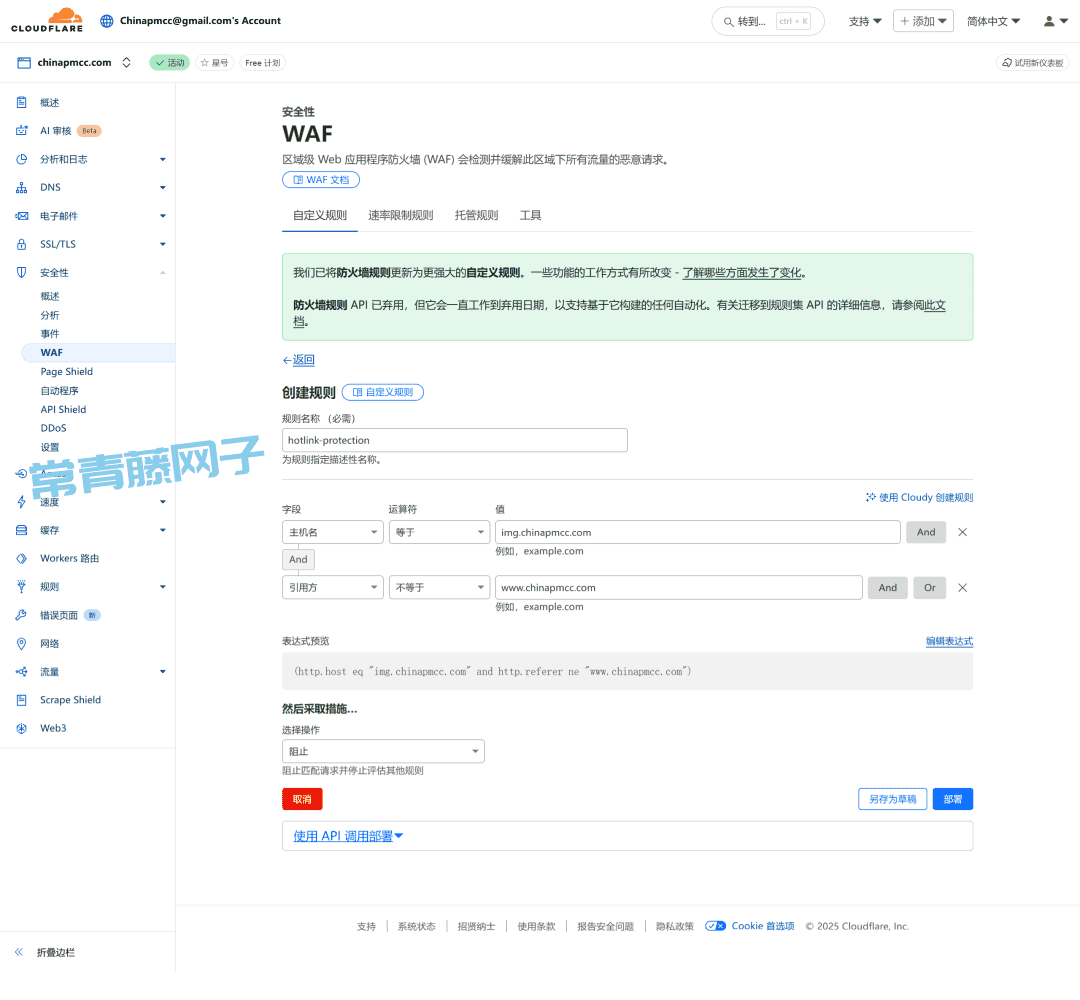Expand the DNS sidebar section

pos(163,187)
